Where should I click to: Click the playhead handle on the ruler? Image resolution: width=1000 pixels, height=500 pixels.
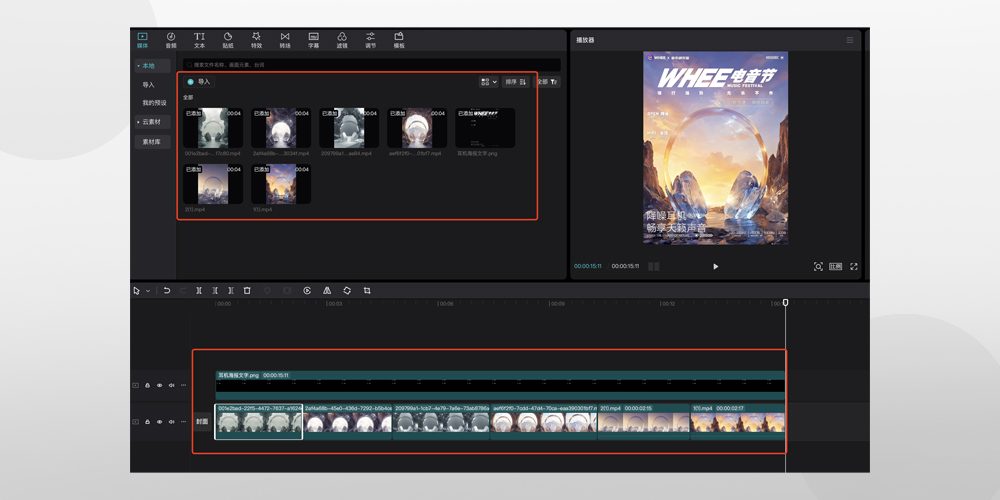click(x=786, y=302)
